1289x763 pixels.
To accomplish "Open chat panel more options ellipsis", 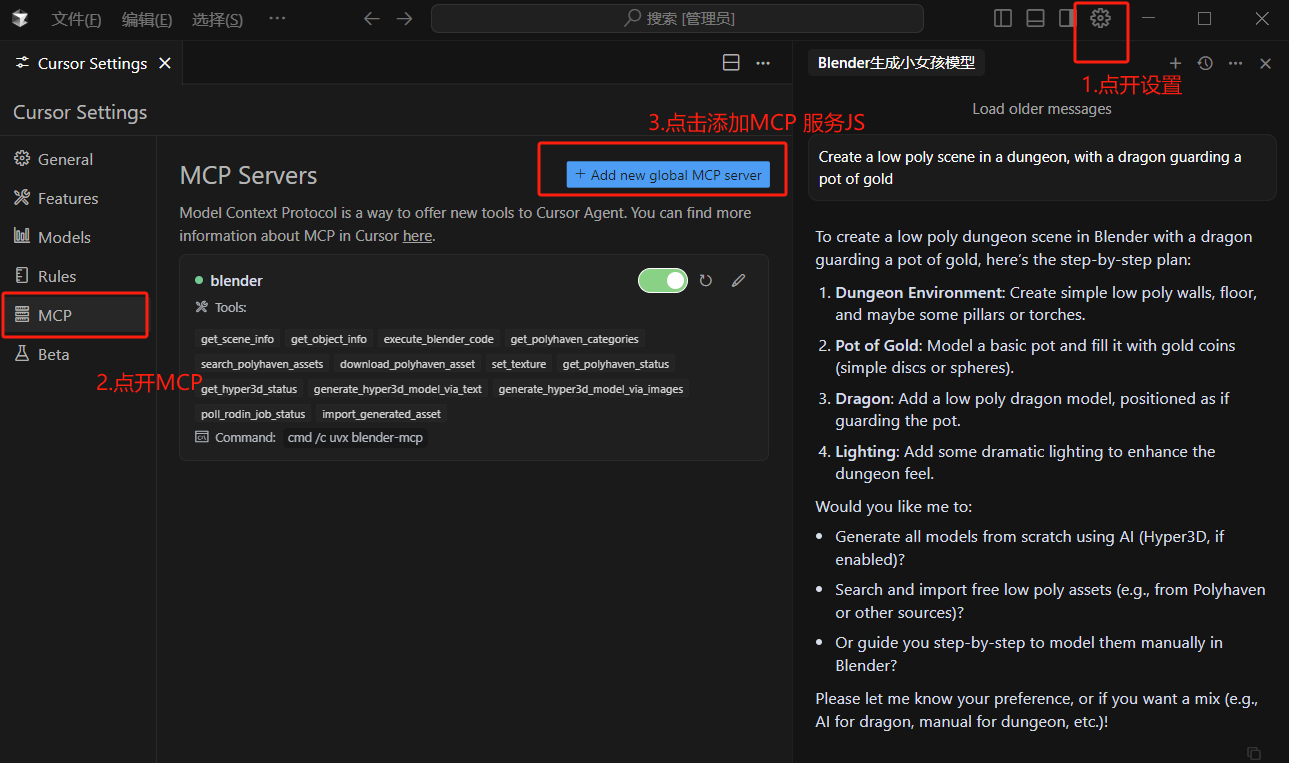I will [1236, 63].
